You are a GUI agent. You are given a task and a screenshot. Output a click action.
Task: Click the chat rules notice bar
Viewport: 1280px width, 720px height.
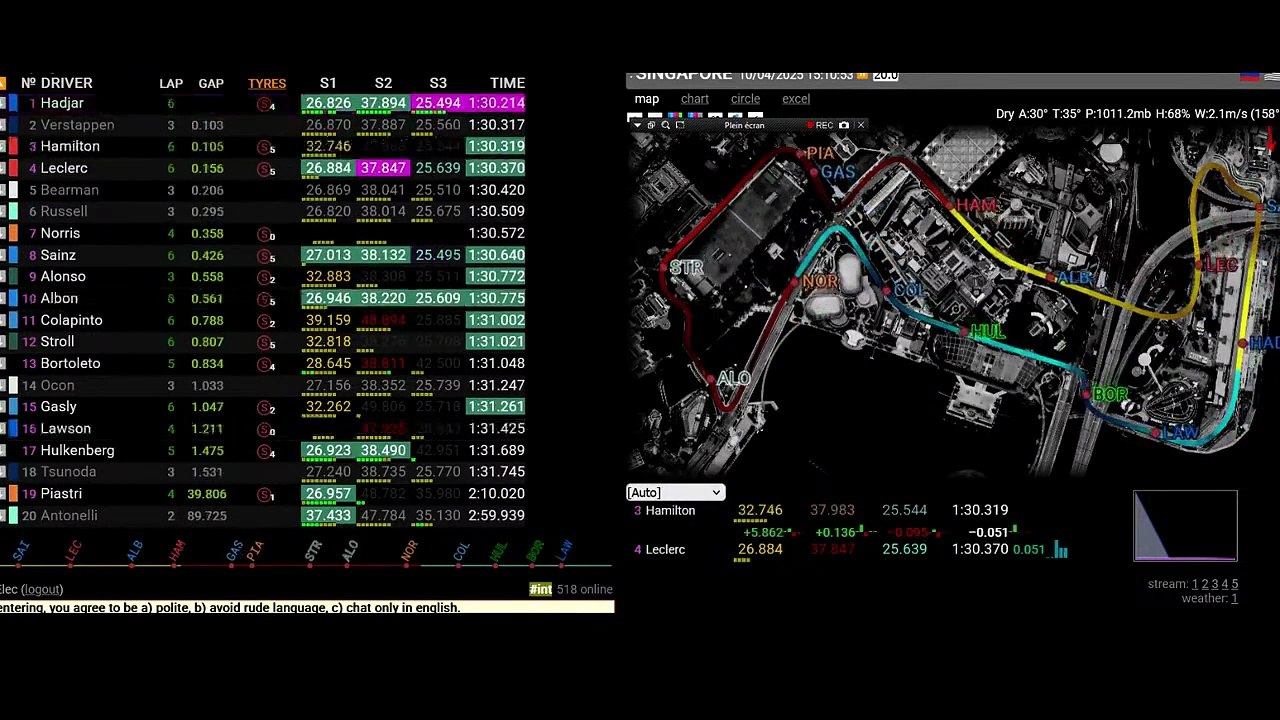[x=307, y=607]
